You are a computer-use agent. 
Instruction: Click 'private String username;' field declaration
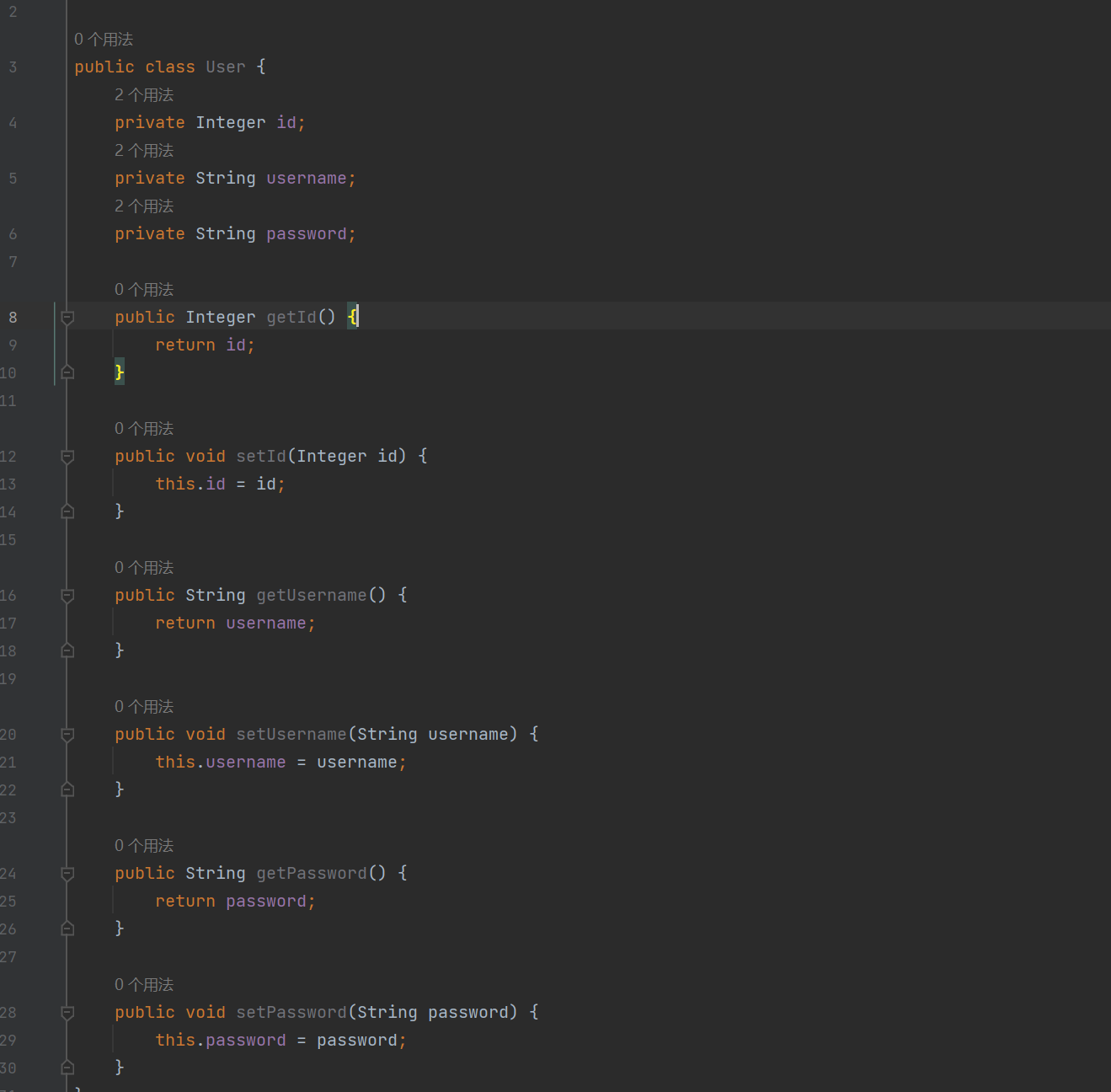[236, 179]
